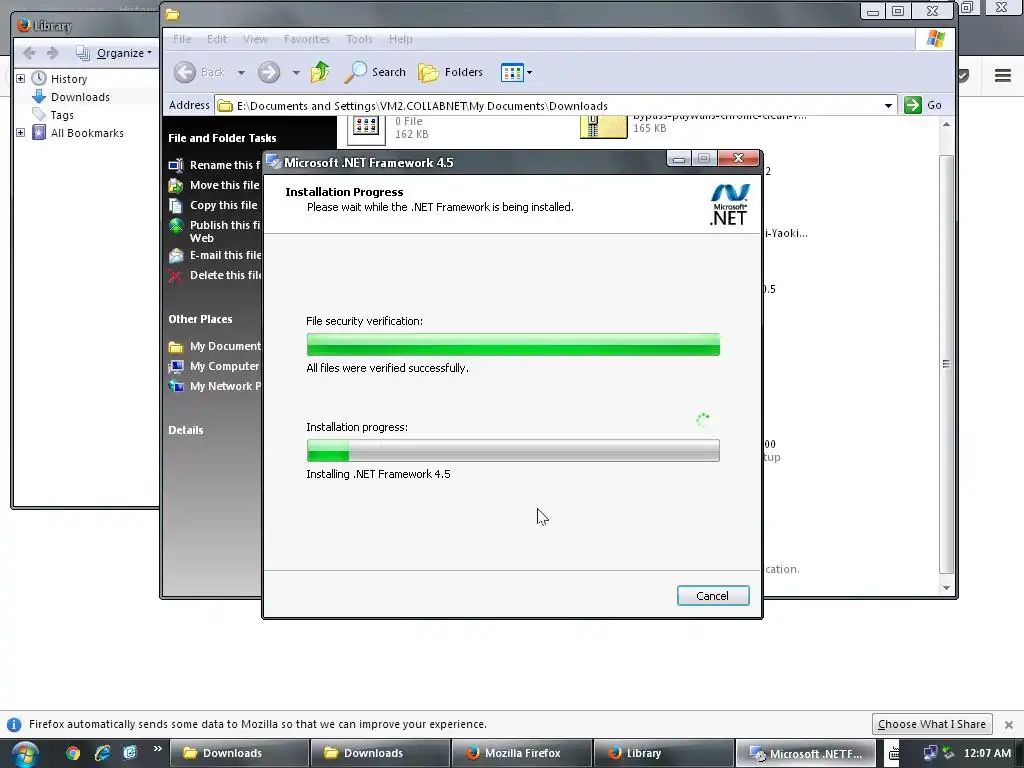This screenshot has width=1024, height=768.
Task: Open the Favorites menu
Action: tap(306, 39)
